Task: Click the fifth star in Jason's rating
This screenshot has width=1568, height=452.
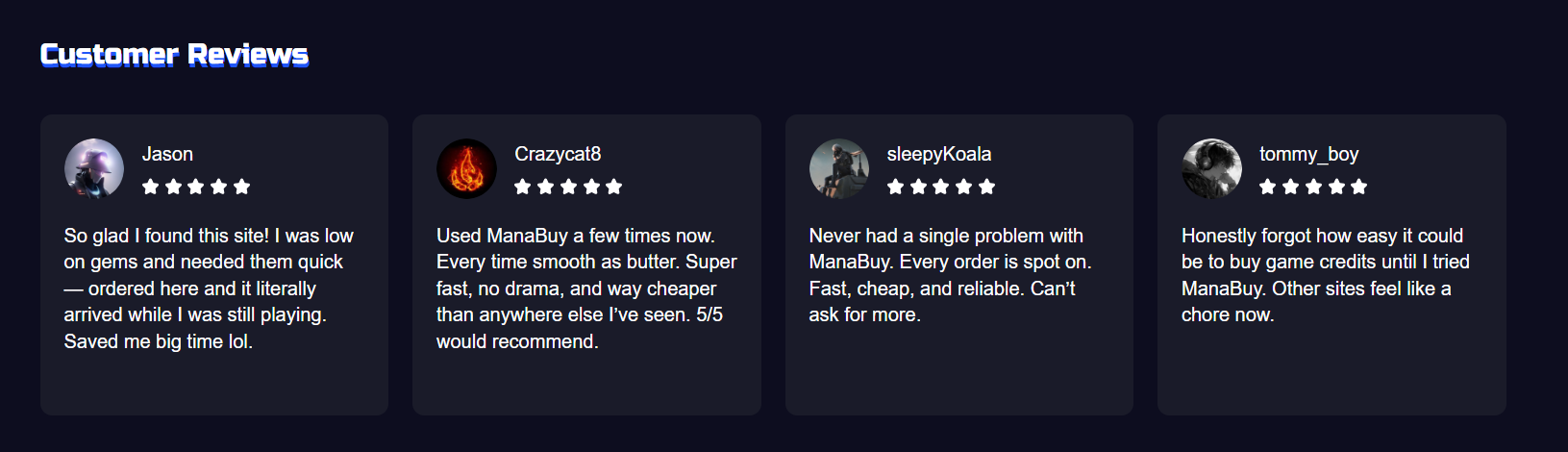Action: pos(242,187)
